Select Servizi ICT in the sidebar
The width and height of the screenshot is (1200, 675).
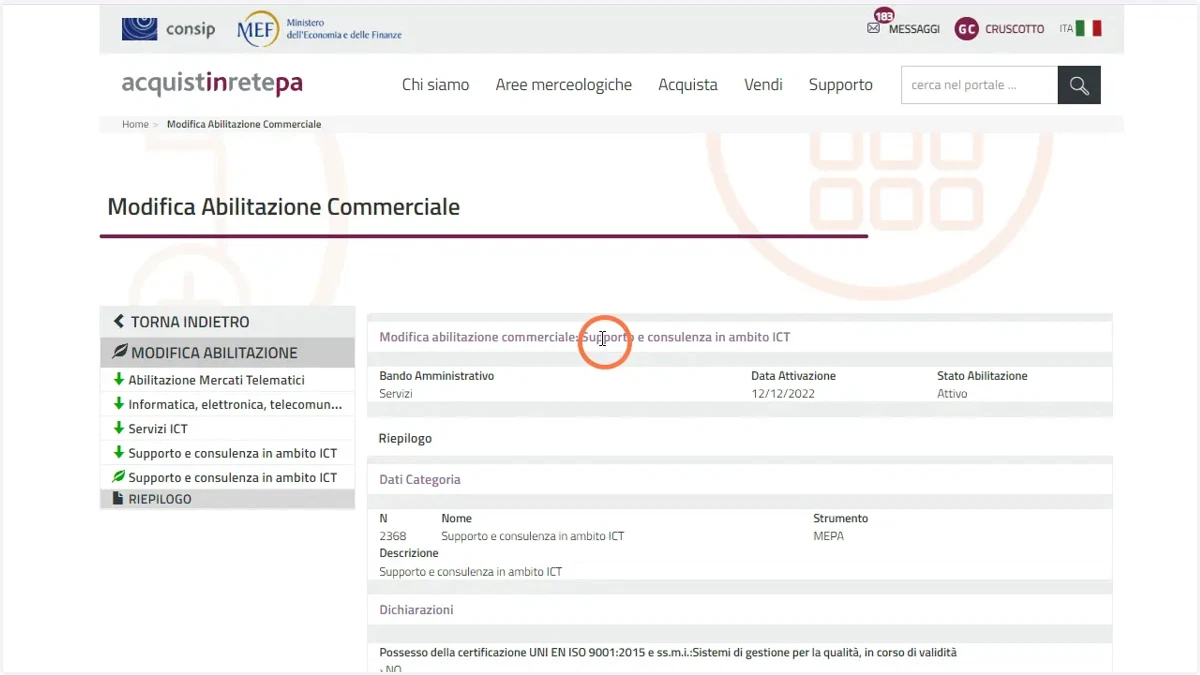point(158,429)
